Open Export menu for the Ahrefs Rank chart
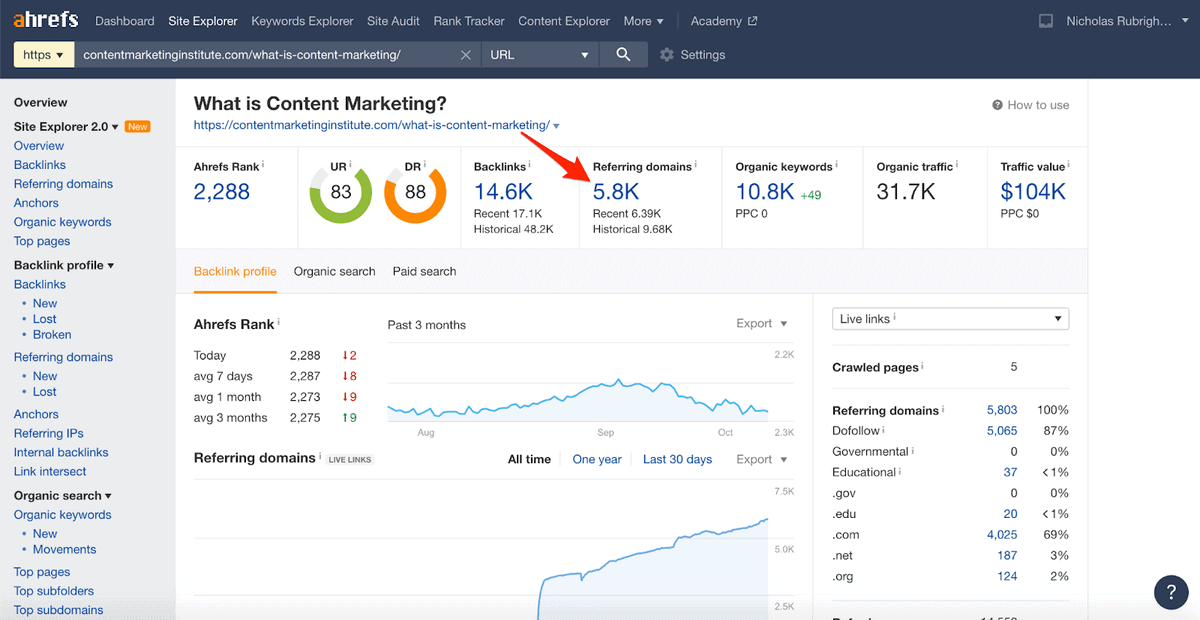Screen dimensions: 1200x620 click(762, 324)
